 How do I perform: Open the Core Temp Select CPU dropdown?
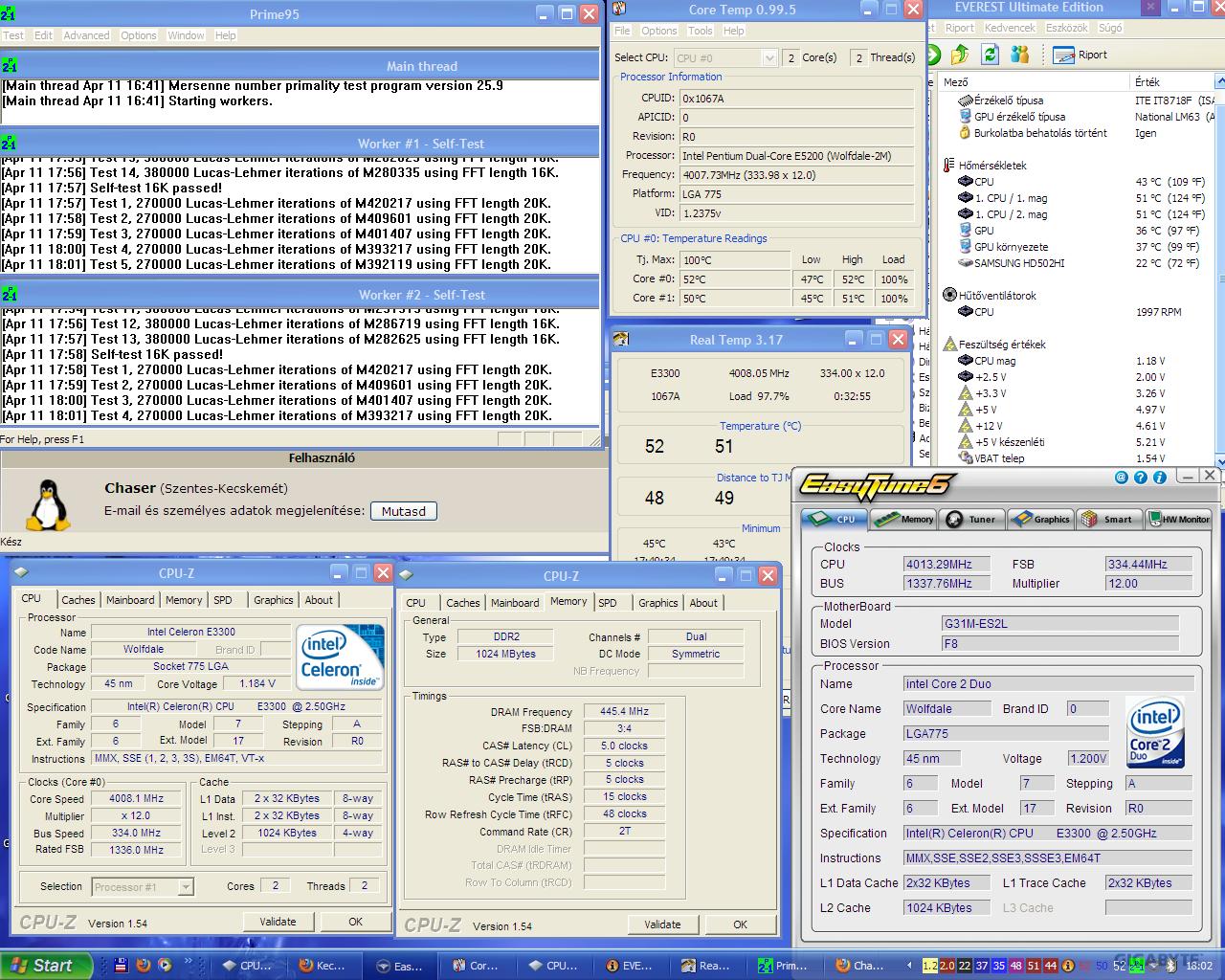[x=768, y=58]
